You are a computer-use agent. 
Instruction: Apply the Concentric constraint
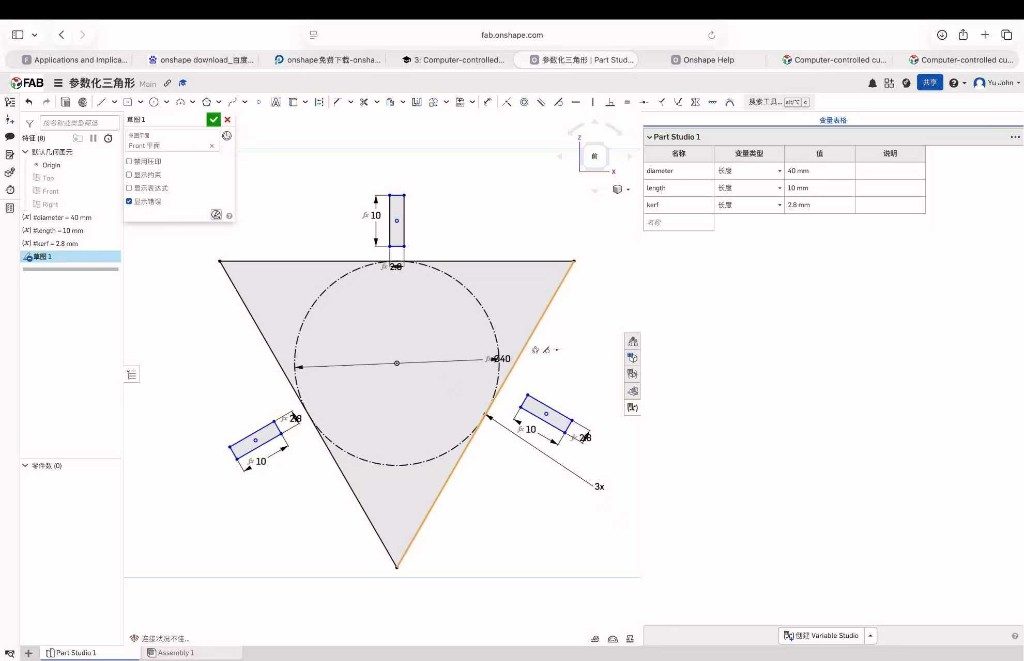524,102
